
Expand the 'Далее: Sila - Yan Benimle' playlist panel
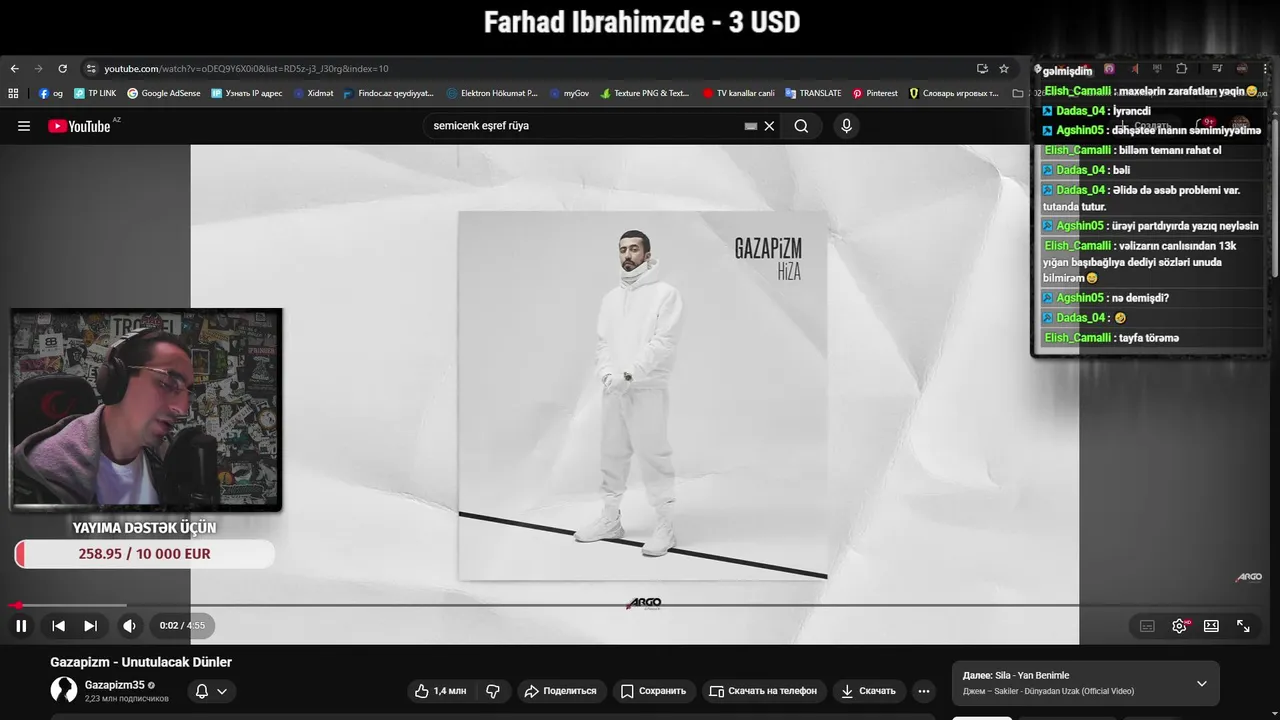[x=1201, y=684]
